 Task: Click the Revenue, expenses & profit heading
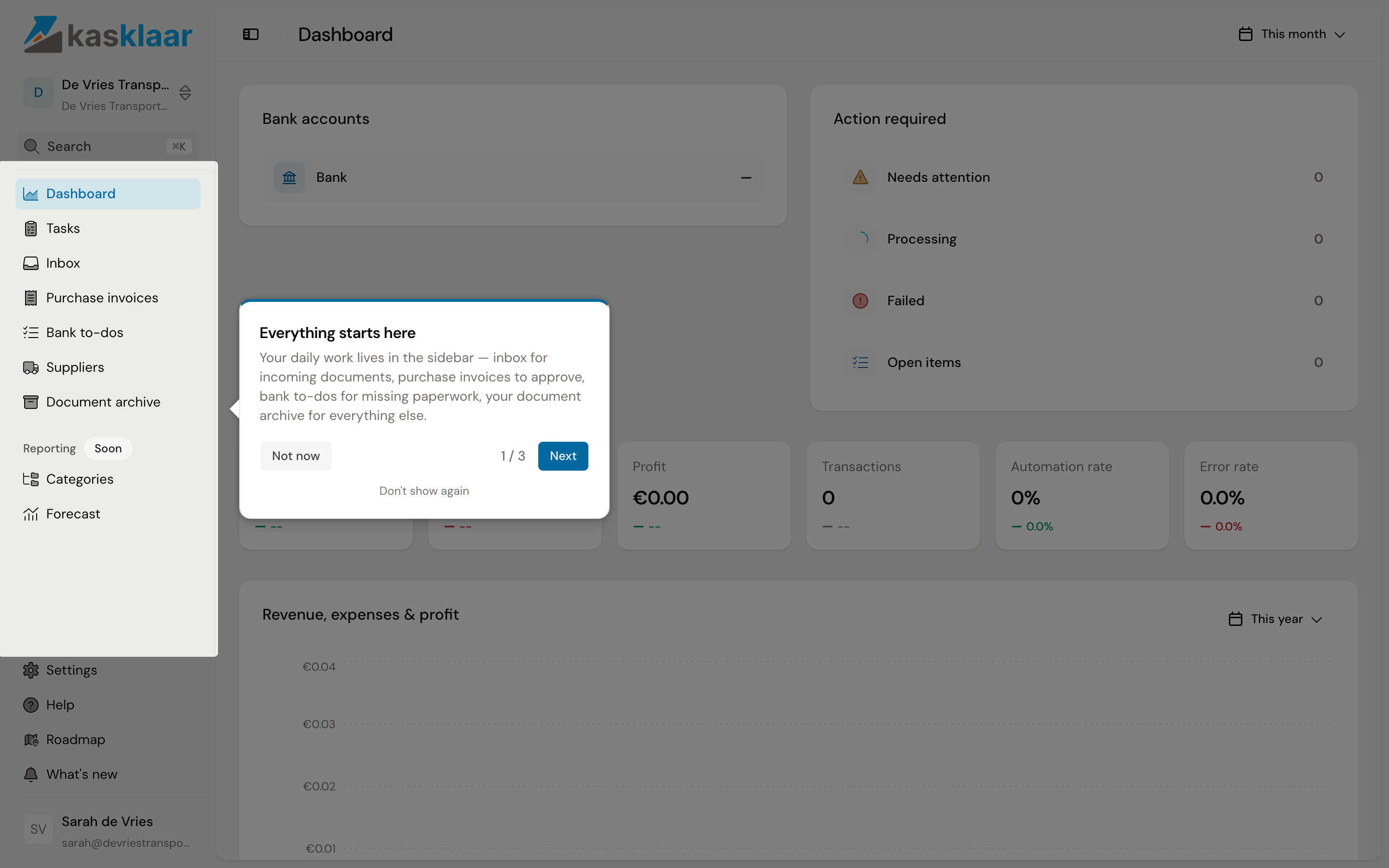pos(360,615)
